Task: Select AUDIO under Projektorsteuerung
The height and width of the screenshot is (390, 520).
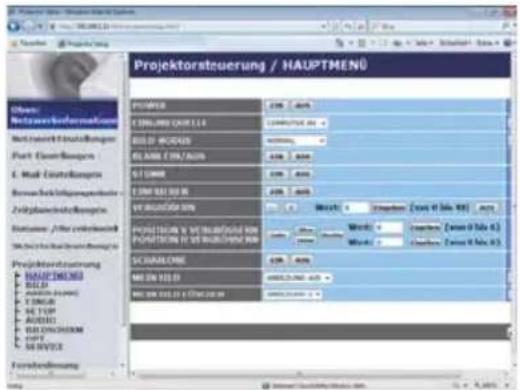Action: click(41, 320)
